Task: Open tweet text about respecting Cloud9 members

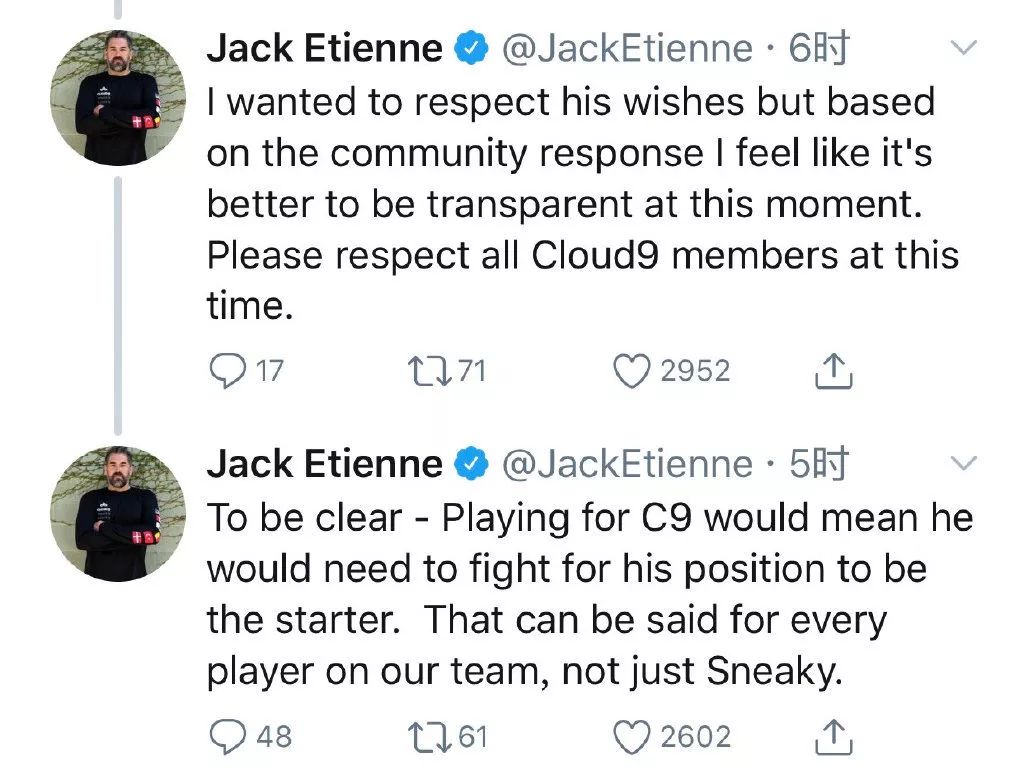Action: click(x=582, y=204)
